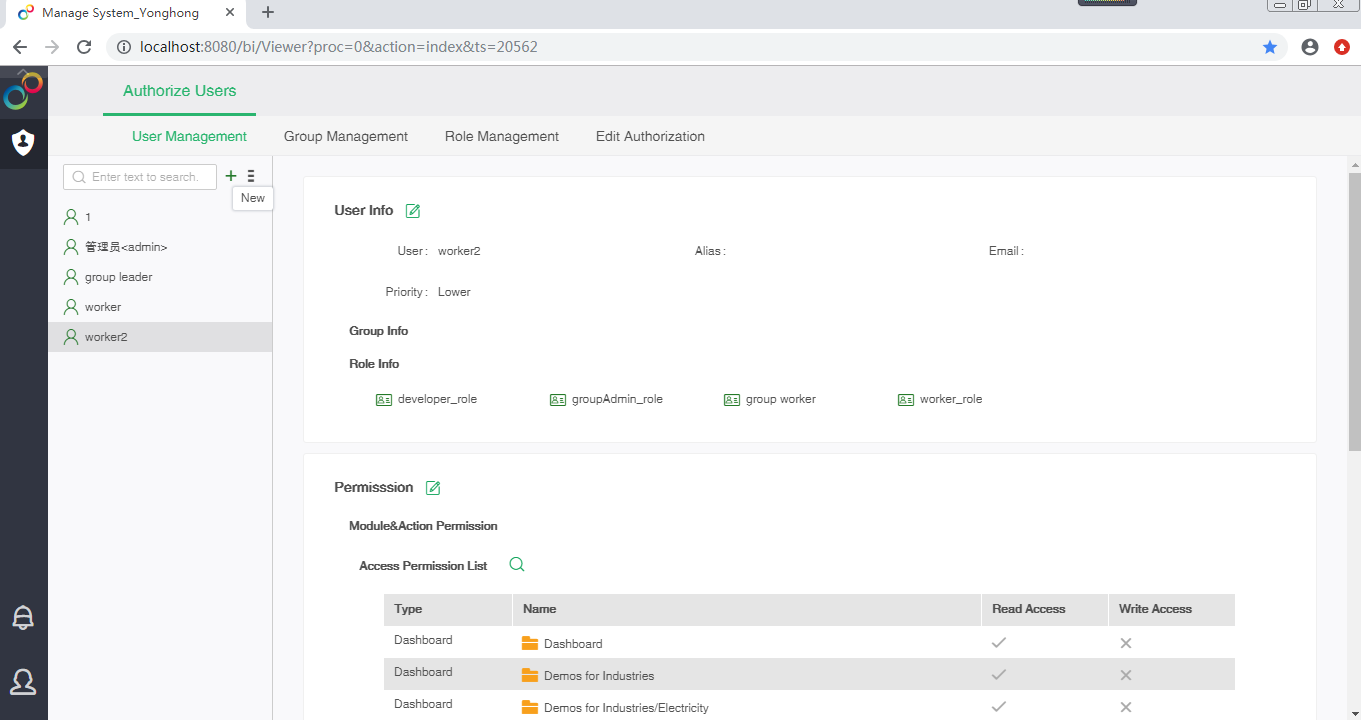Click the groupAdmin_role role icon

pos(558,400)
